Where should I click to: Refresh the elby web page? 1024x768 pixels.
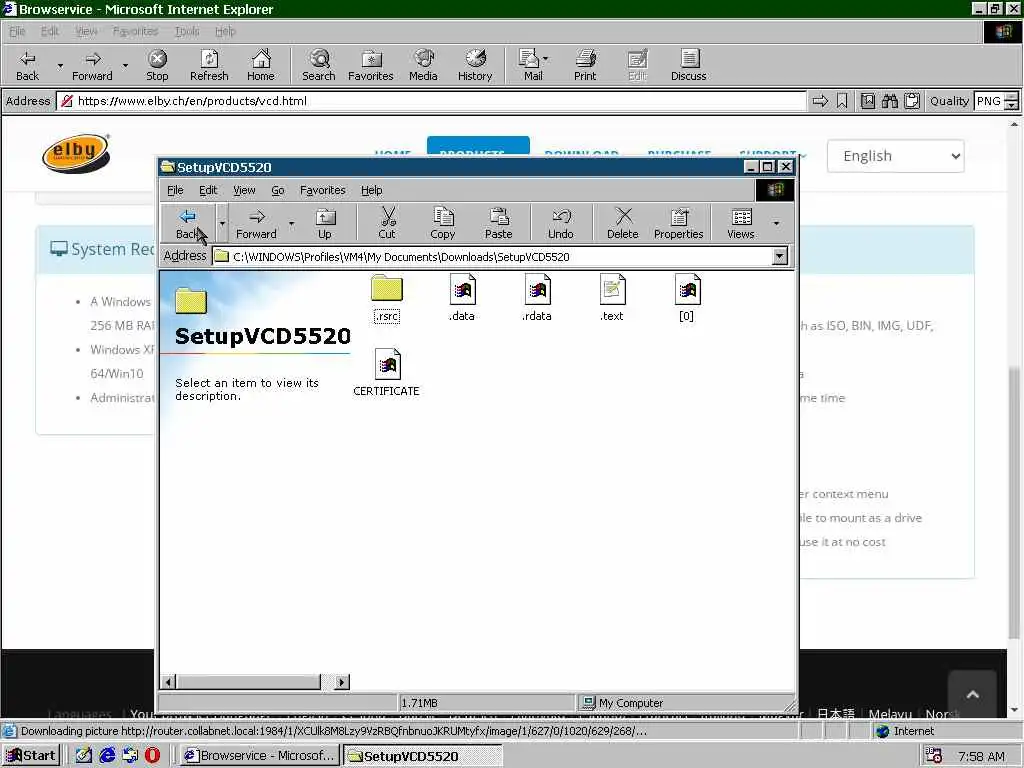coord(209,65)
